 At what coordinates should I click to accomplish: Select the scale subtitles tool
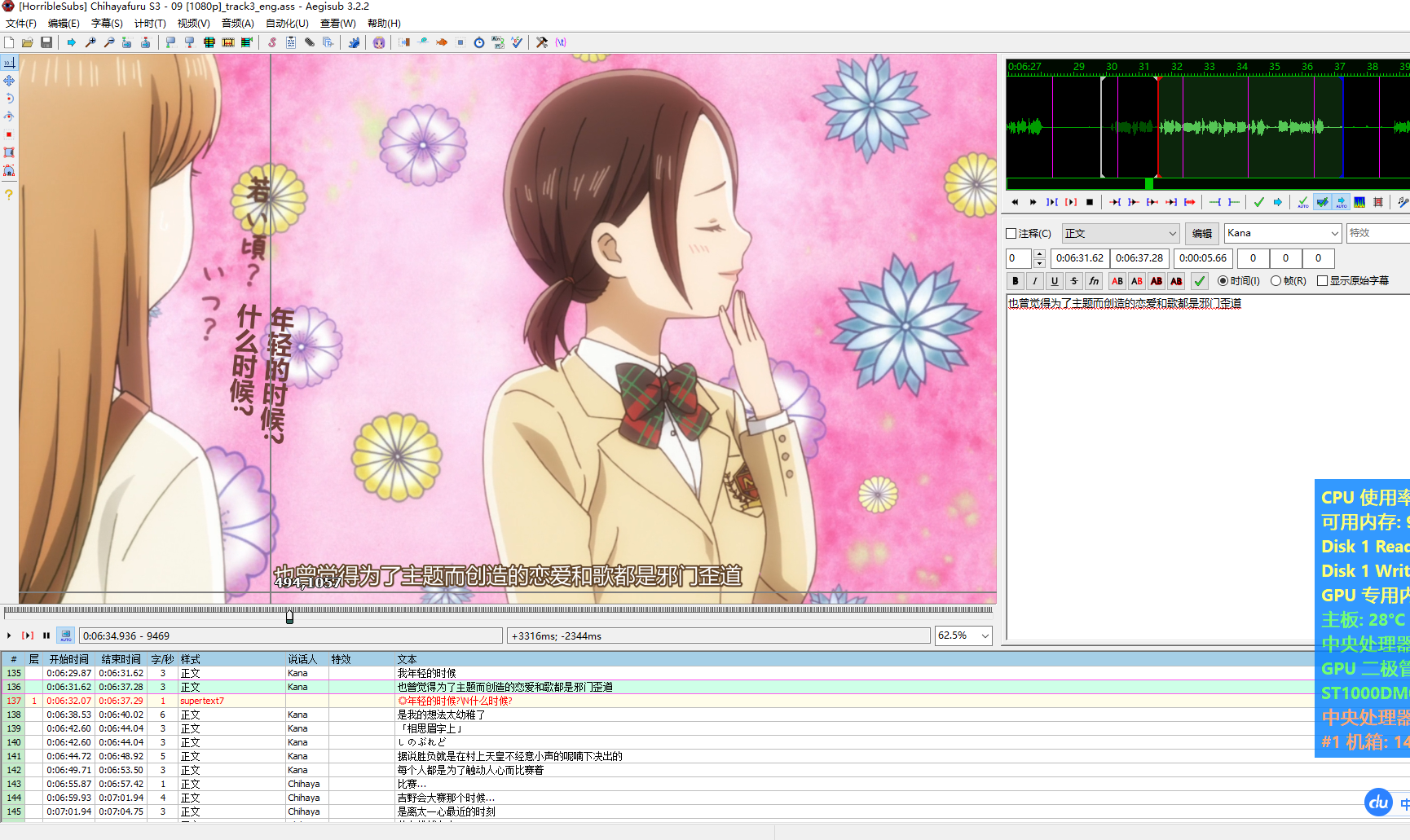pos(9,134)
